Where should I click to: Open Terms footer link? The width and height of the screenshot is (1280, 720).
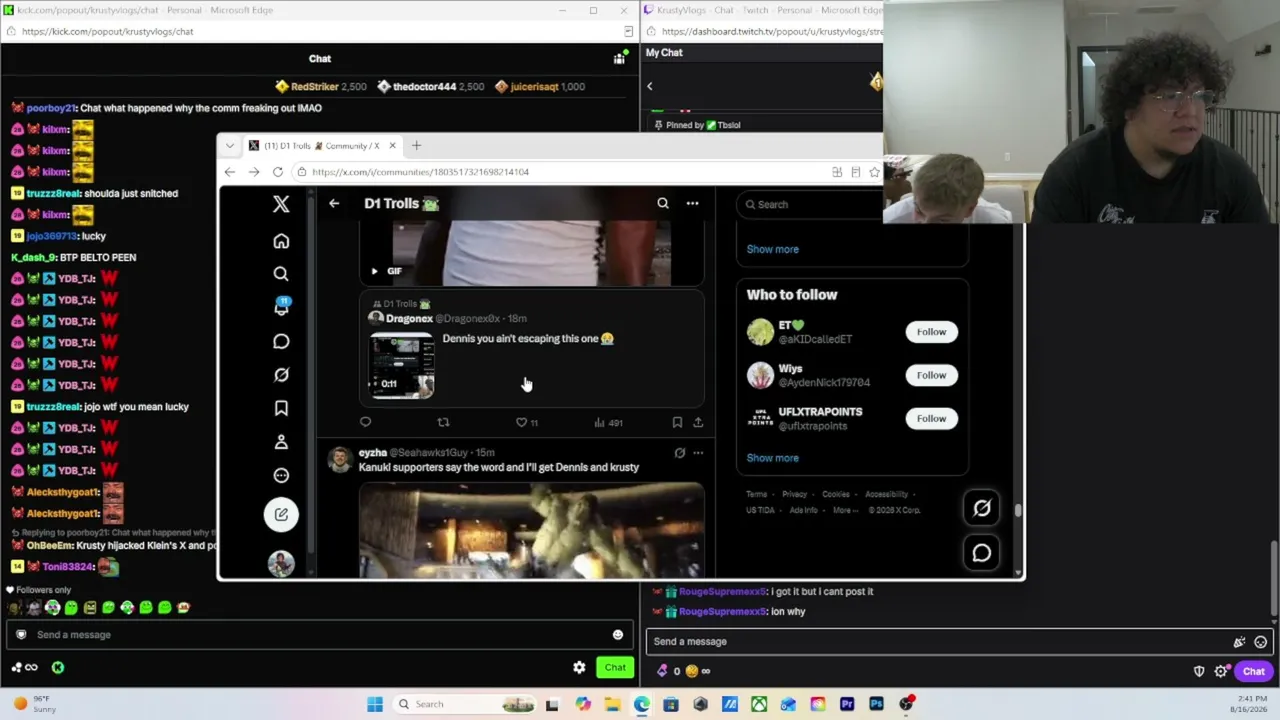[x=757, y=494]
